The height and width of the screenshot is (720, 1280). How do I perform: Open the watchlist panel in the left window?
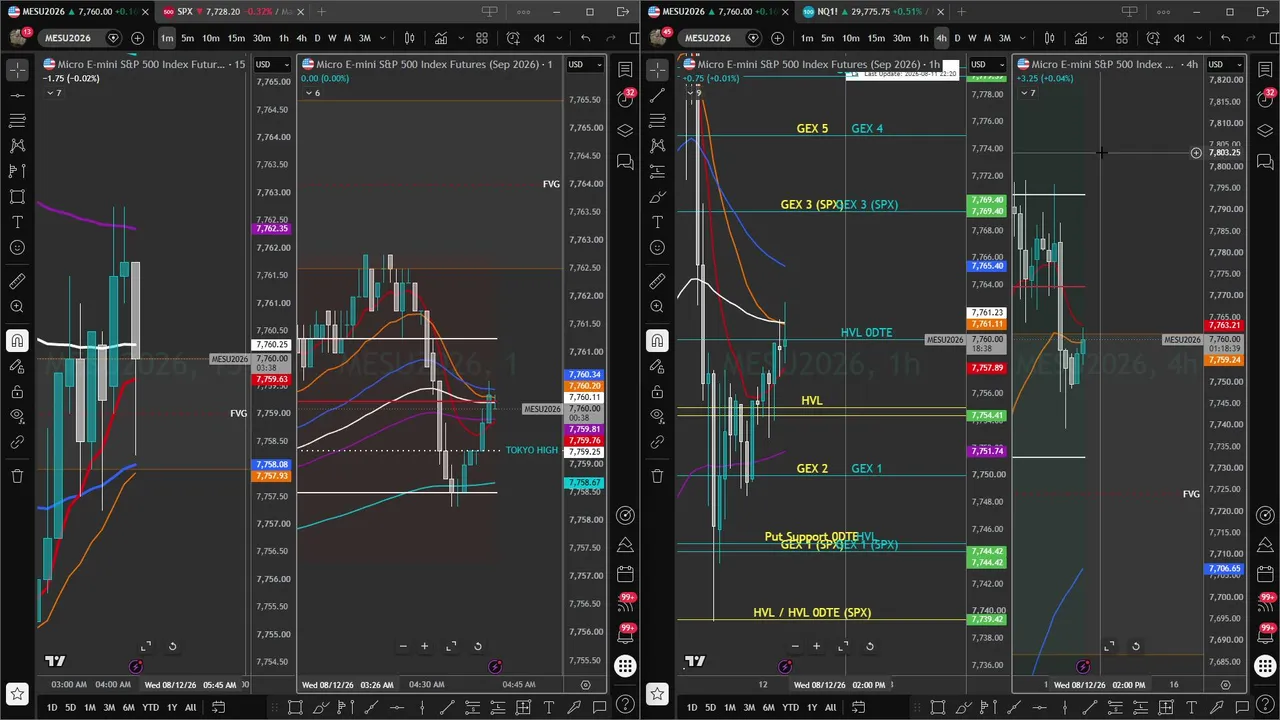pos(625,70)
